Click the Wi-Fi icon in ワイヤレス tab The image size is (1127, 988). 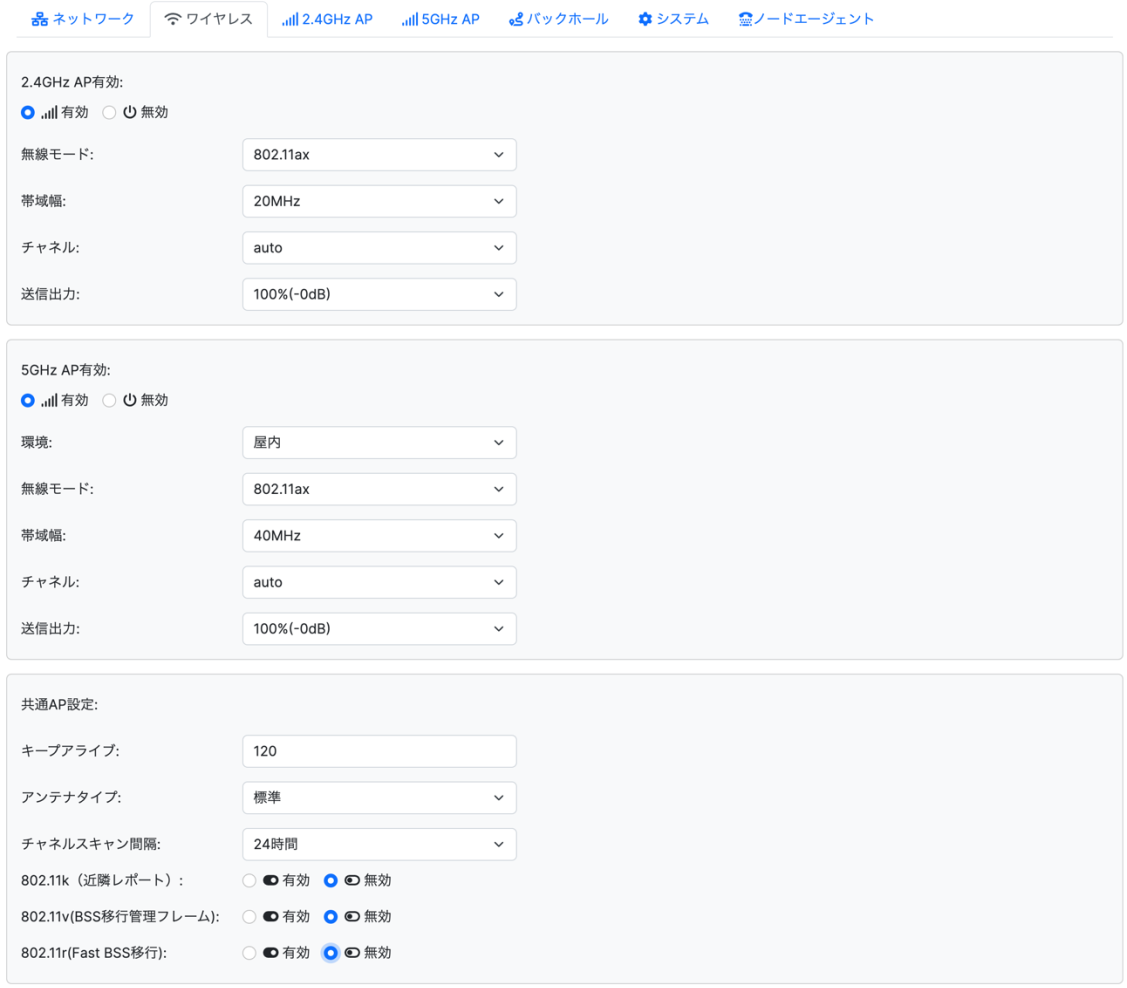[172, 19]
